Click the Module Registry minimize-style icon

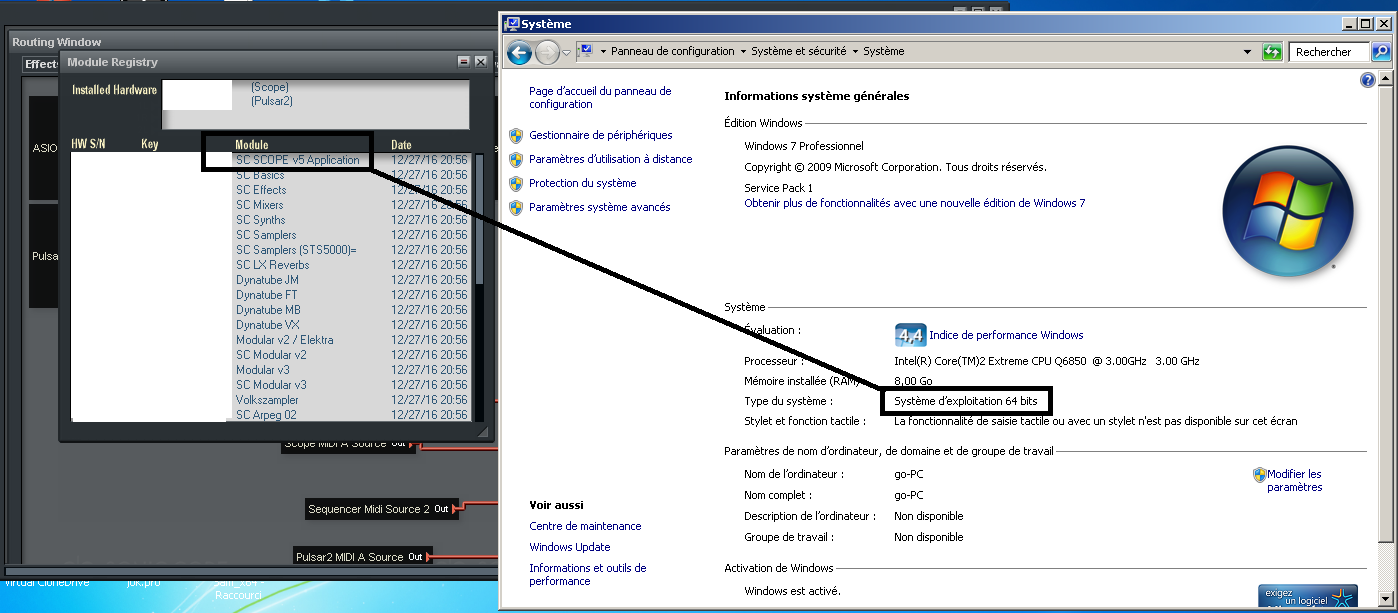point(464,62)
